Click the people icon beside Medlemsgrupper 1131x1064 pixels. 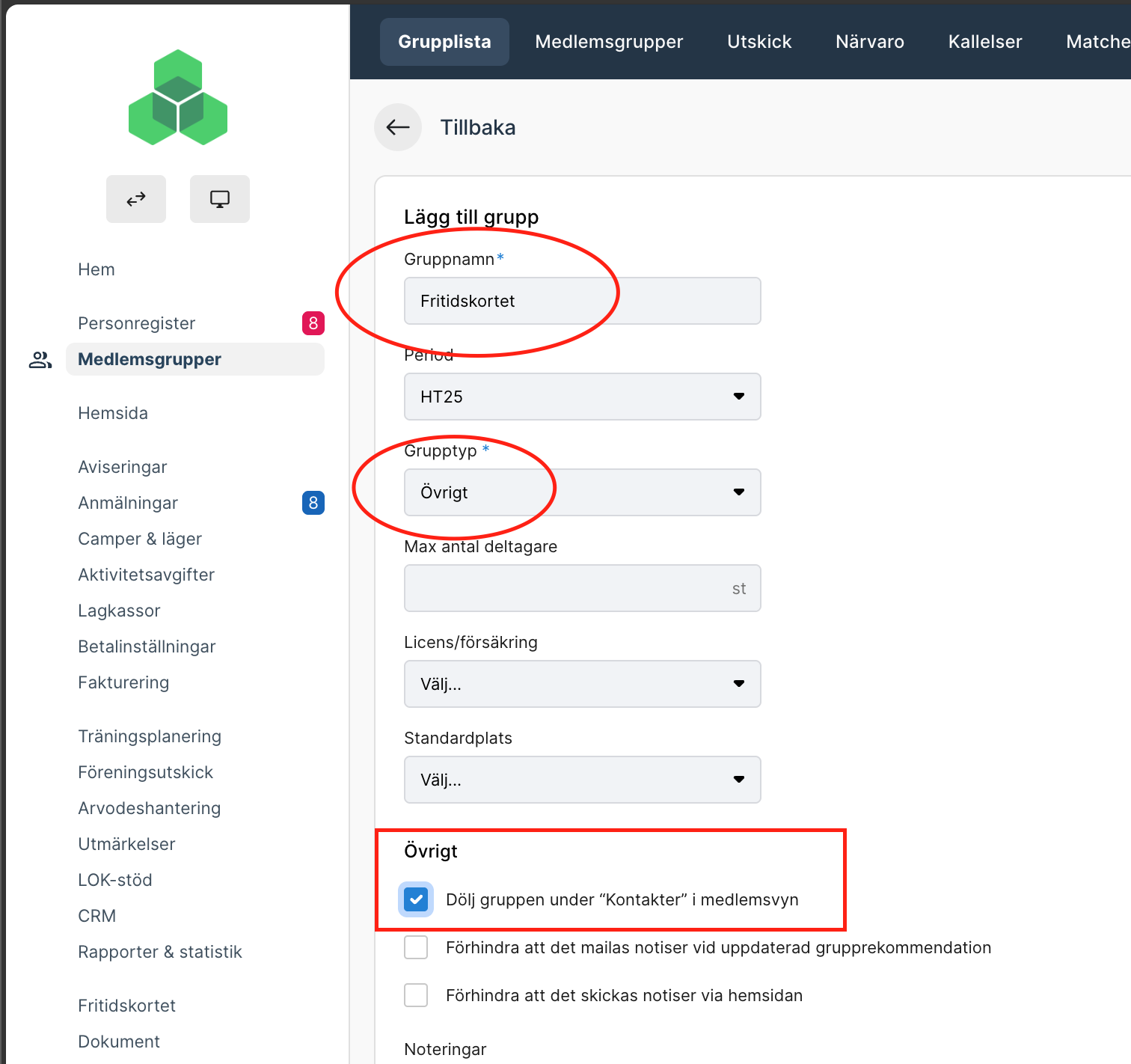click(x=40, y=360)
